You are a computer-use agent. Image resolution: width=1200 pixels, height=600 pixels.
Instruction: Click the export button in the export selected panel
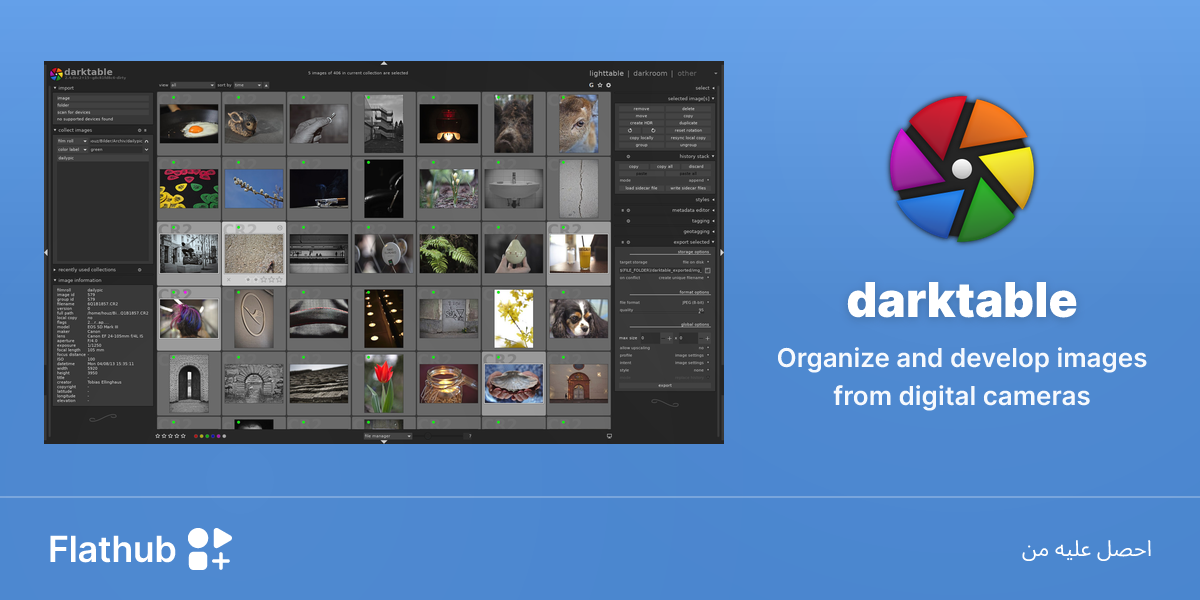(x=664, y=385)
